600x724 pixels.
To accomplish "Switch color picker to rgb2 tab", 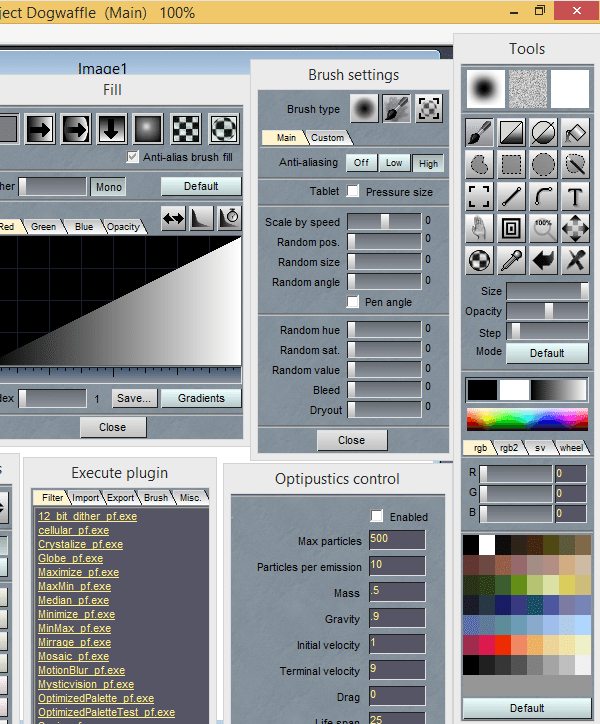I will (x=509, y=447).
